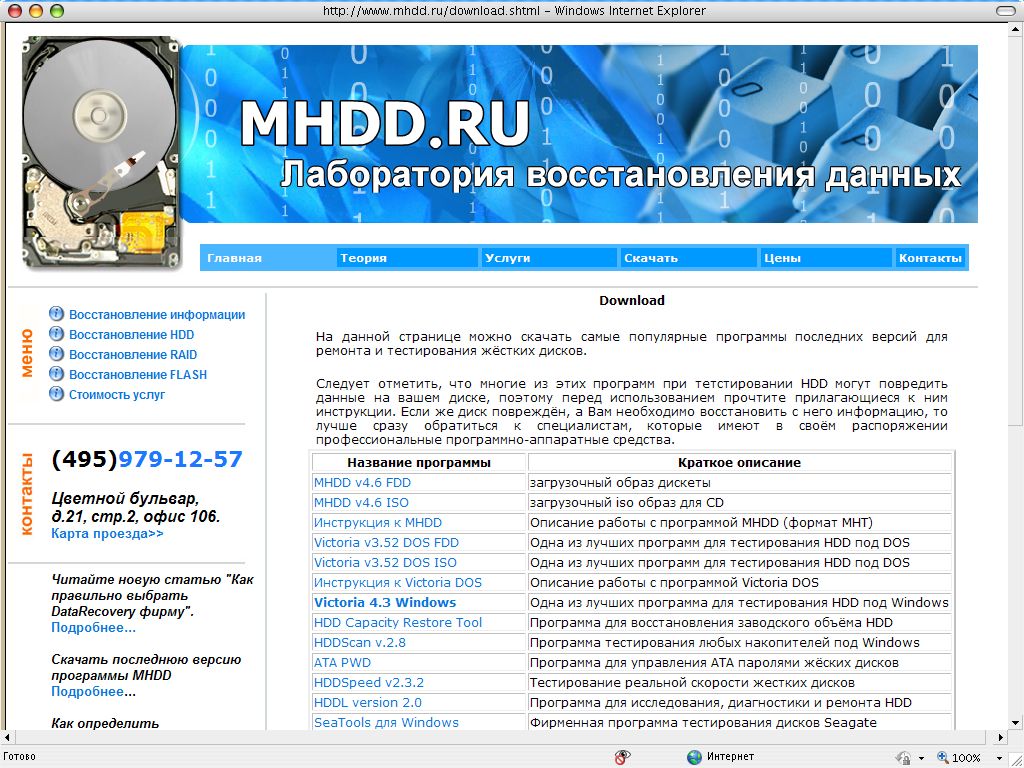Open Инструкция к Victoria DOS link

pos(398,583)
